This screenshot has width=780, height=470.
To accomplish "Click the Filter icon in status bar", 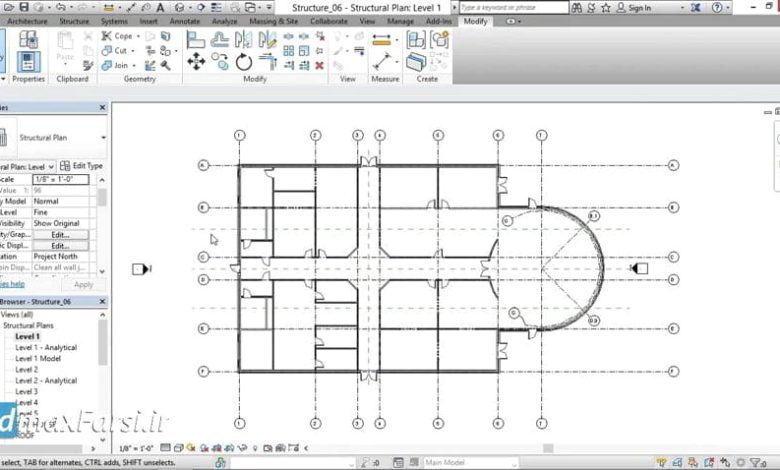I will pos(756,463).
